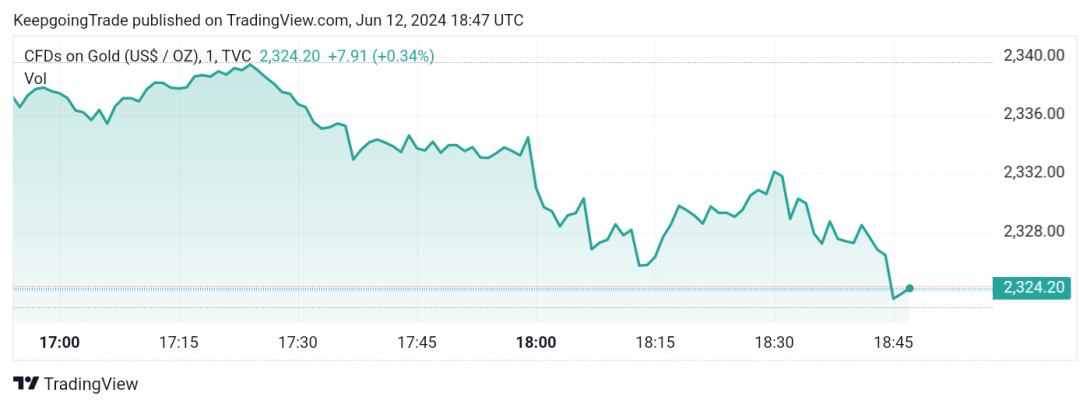
Task: Click the +7.91 (+0.34%) change value
Action: point(381,56)
